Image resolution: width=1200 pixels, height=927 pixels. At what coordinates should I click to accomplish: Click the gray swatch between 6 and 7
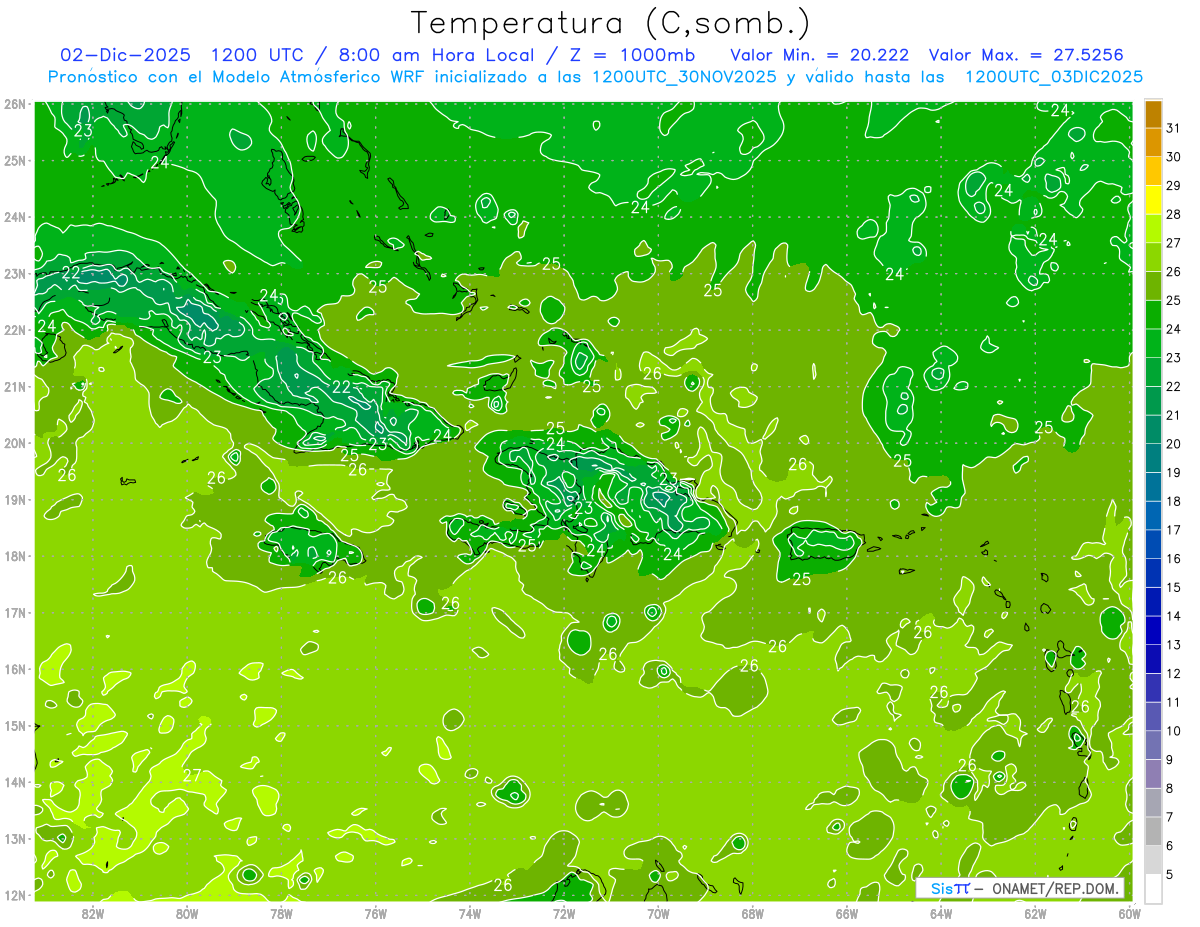[1153, 831]
